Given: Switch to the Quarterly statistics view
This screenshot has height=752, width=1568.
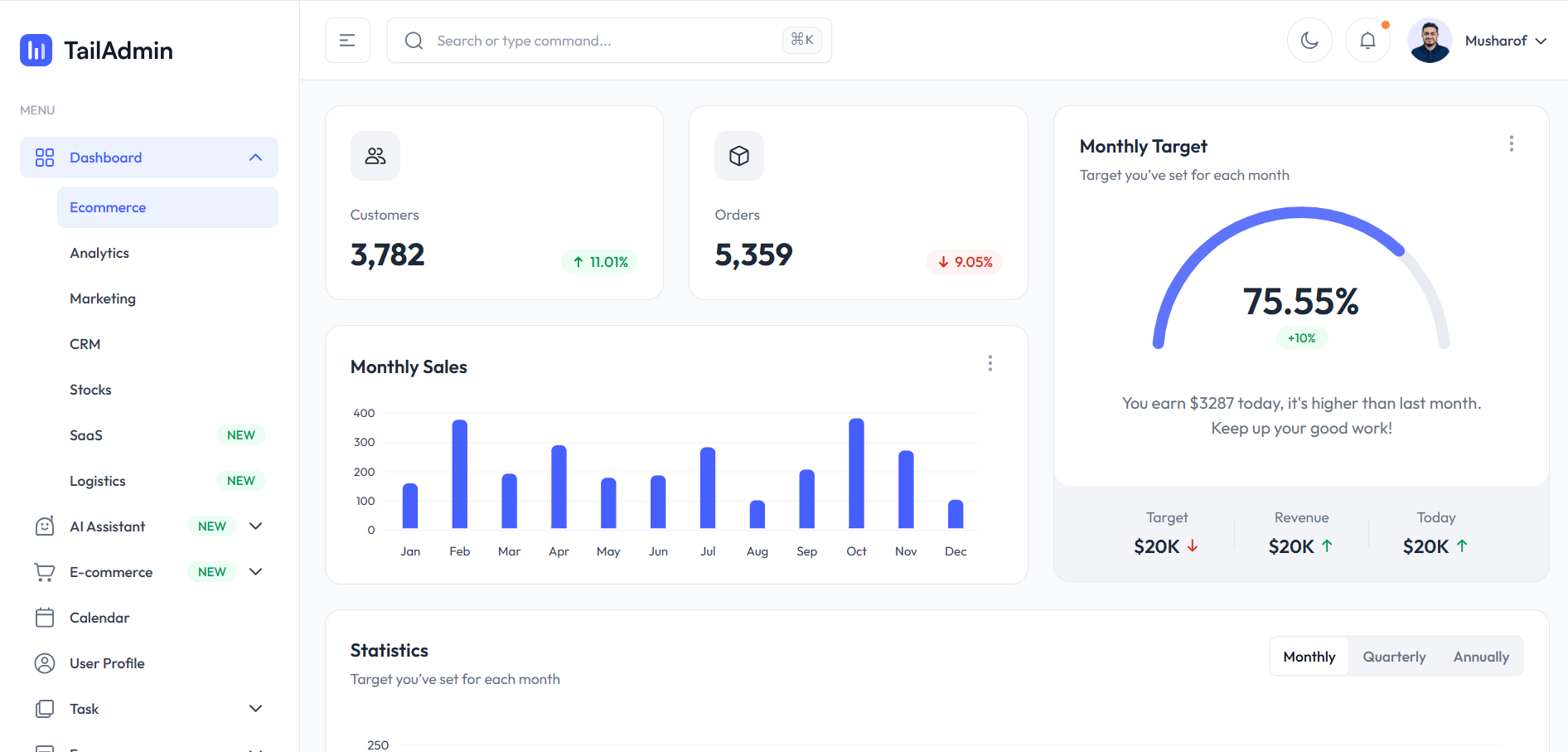Looking at the screenshot, I should [1394, 656].
